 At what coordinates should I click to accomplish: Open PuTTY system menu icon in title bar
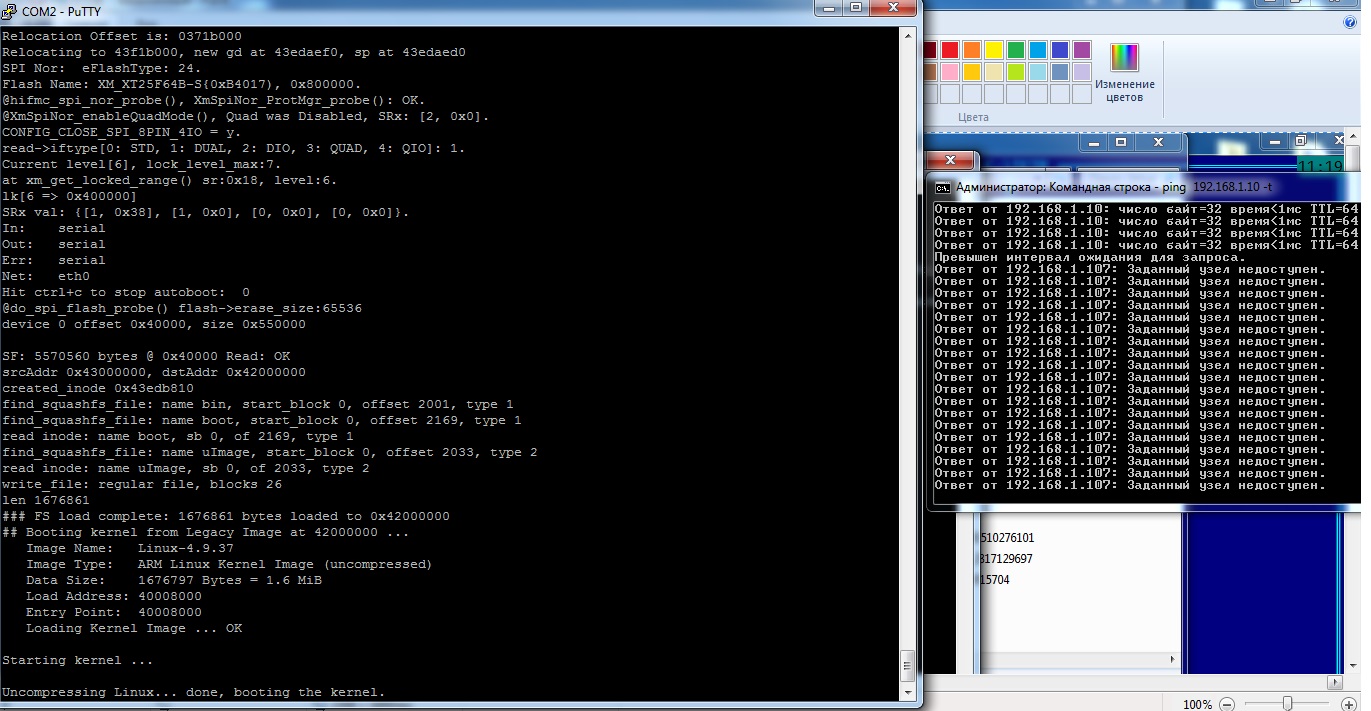tap(11, 9)
